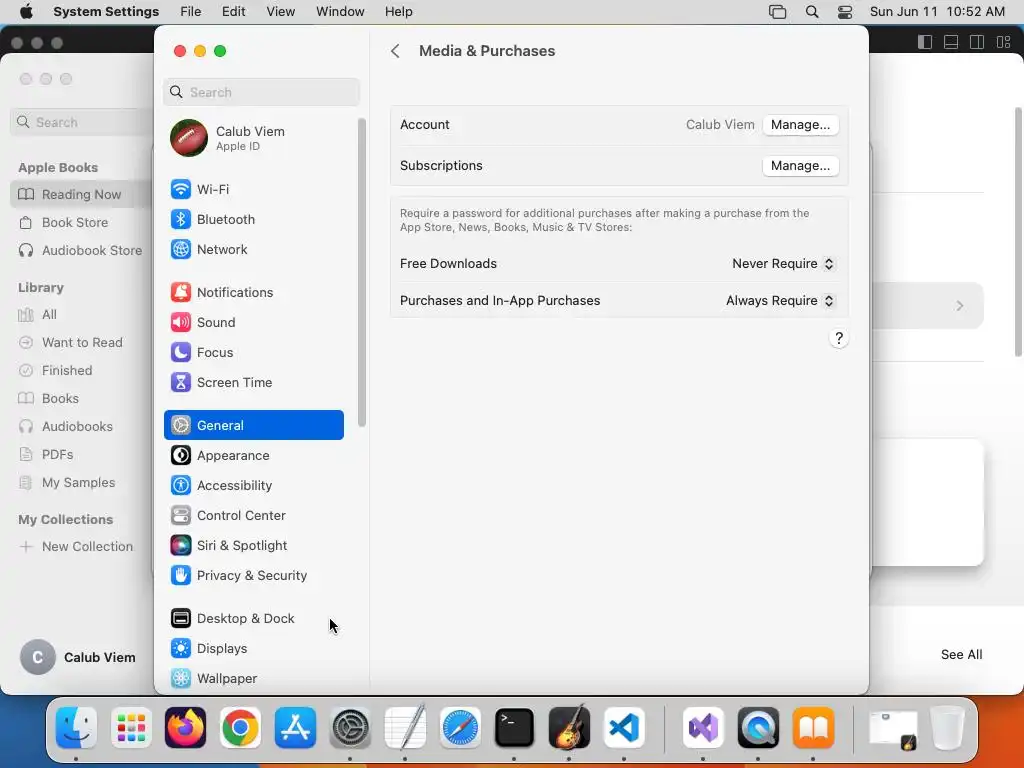Click System Settings search field
Image resolution: width=1024 pixels, height=768 pixels.
tap(261, 92)
